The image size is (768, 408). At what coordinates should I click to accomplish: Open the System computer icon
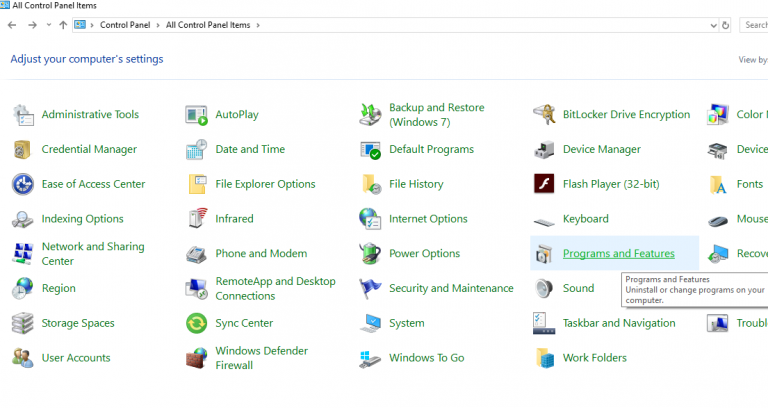(x=370, y=323)
